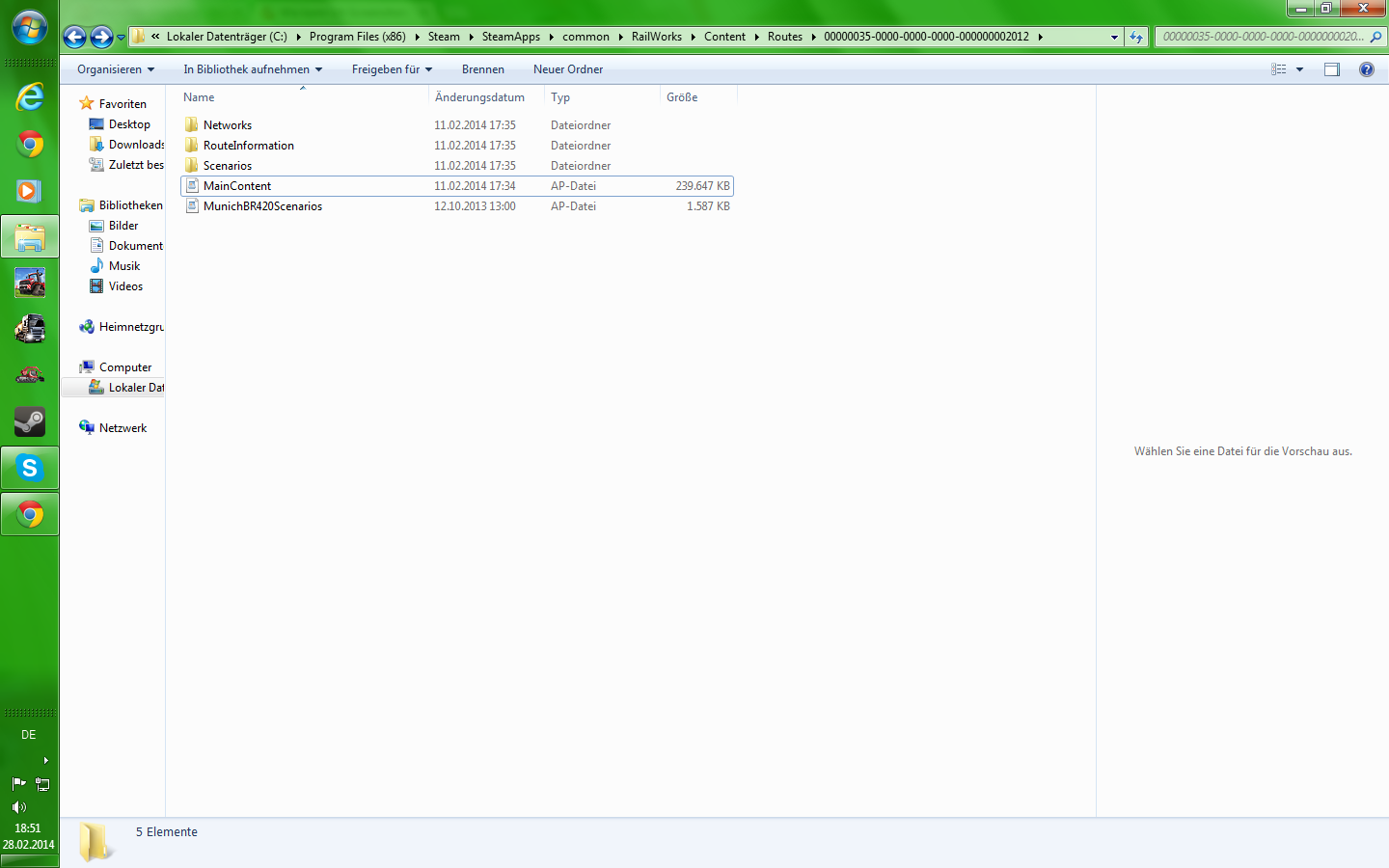1389x868 pixels.
Task: Select the MainContent file icon
Action: click(191, 186)
